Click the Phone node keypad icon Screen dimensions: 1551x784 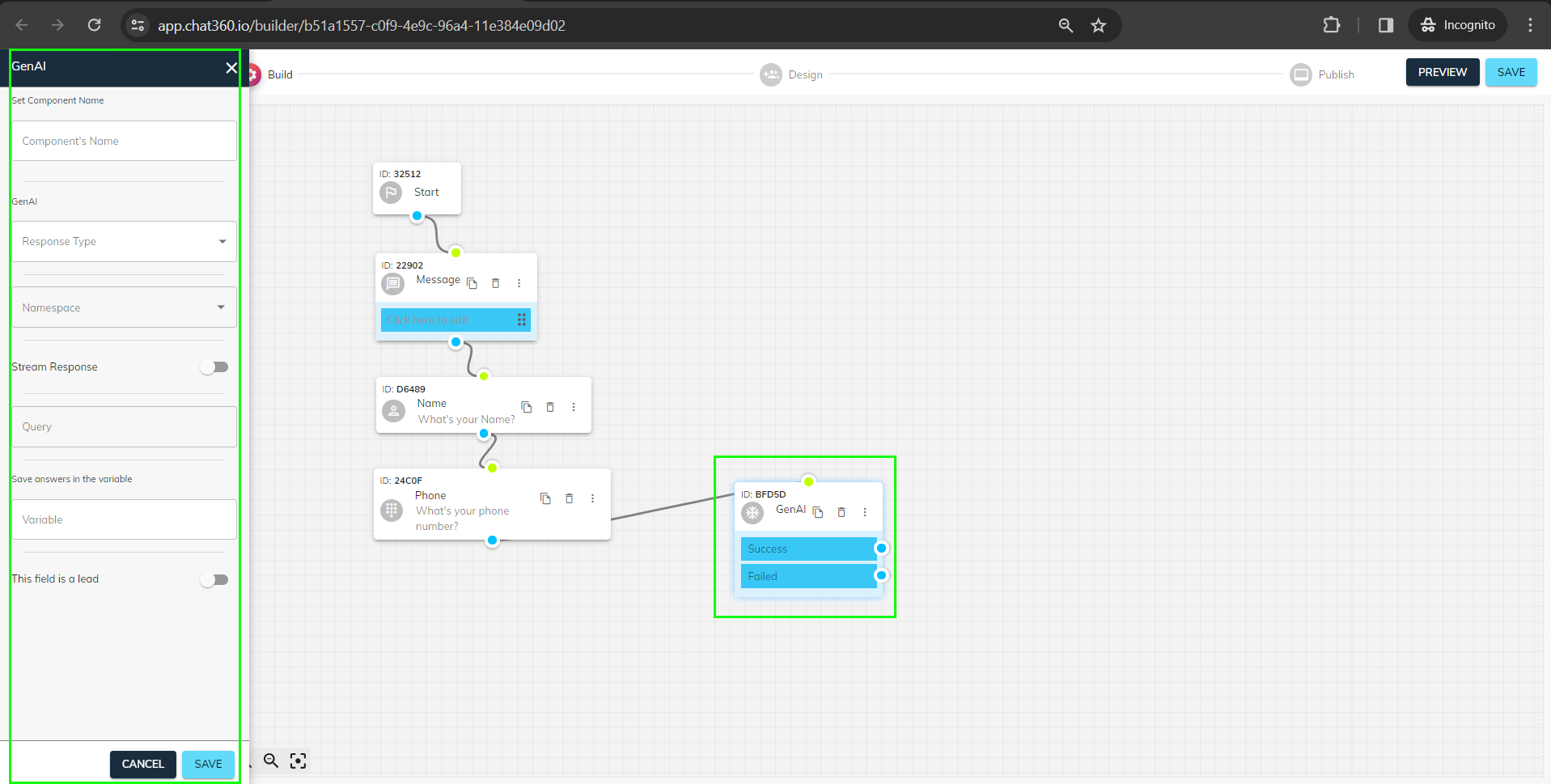[x=392, y=511]
